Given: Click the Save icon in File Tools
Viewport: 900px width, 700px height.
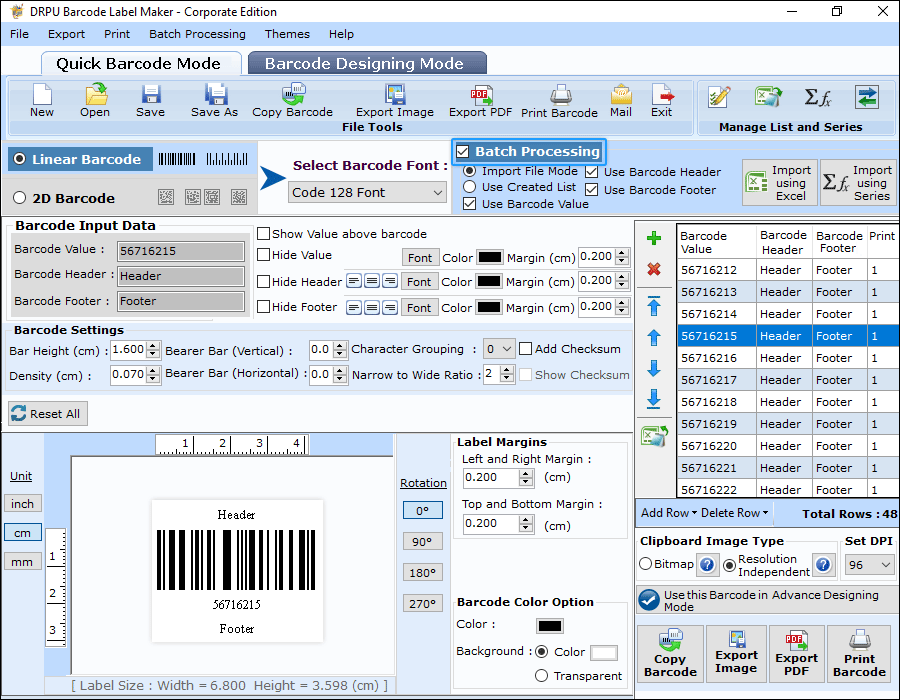Looking at the screenshot, I should 150,101.
